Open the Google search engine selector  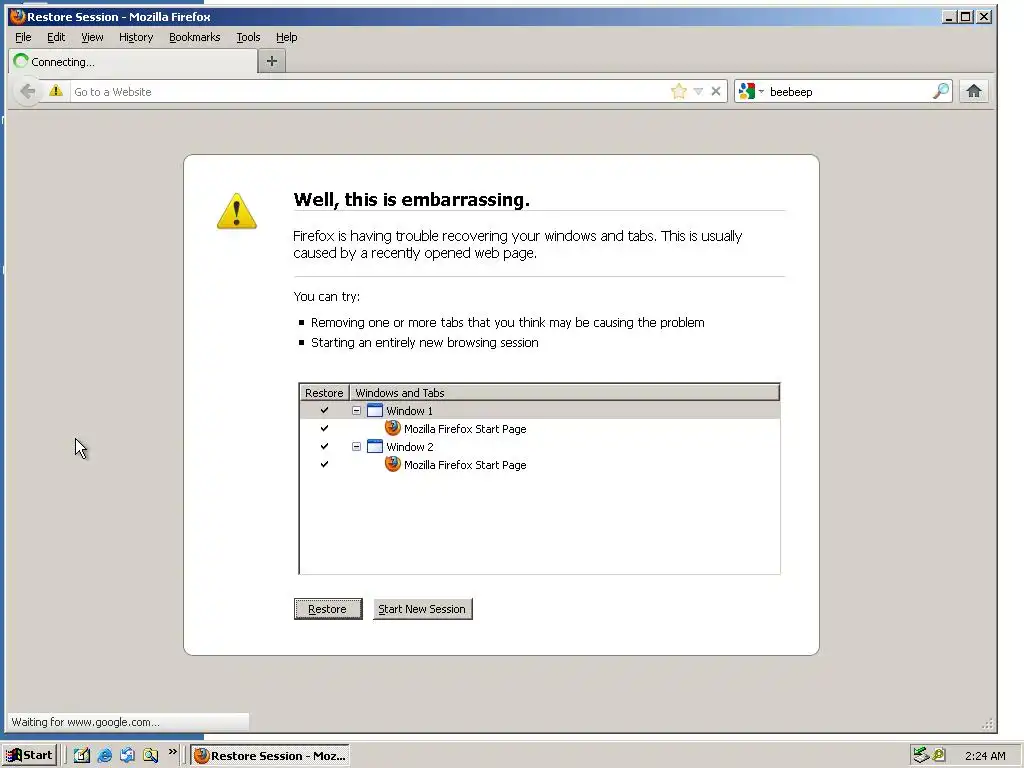(751, 91)
